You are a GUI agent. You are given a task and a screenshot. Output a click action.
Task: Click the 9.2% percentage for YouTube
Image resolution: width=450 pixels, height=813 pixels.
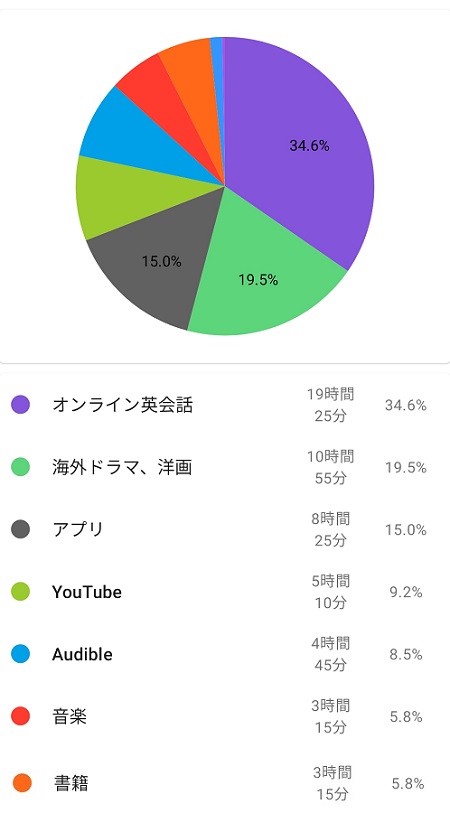406,592
